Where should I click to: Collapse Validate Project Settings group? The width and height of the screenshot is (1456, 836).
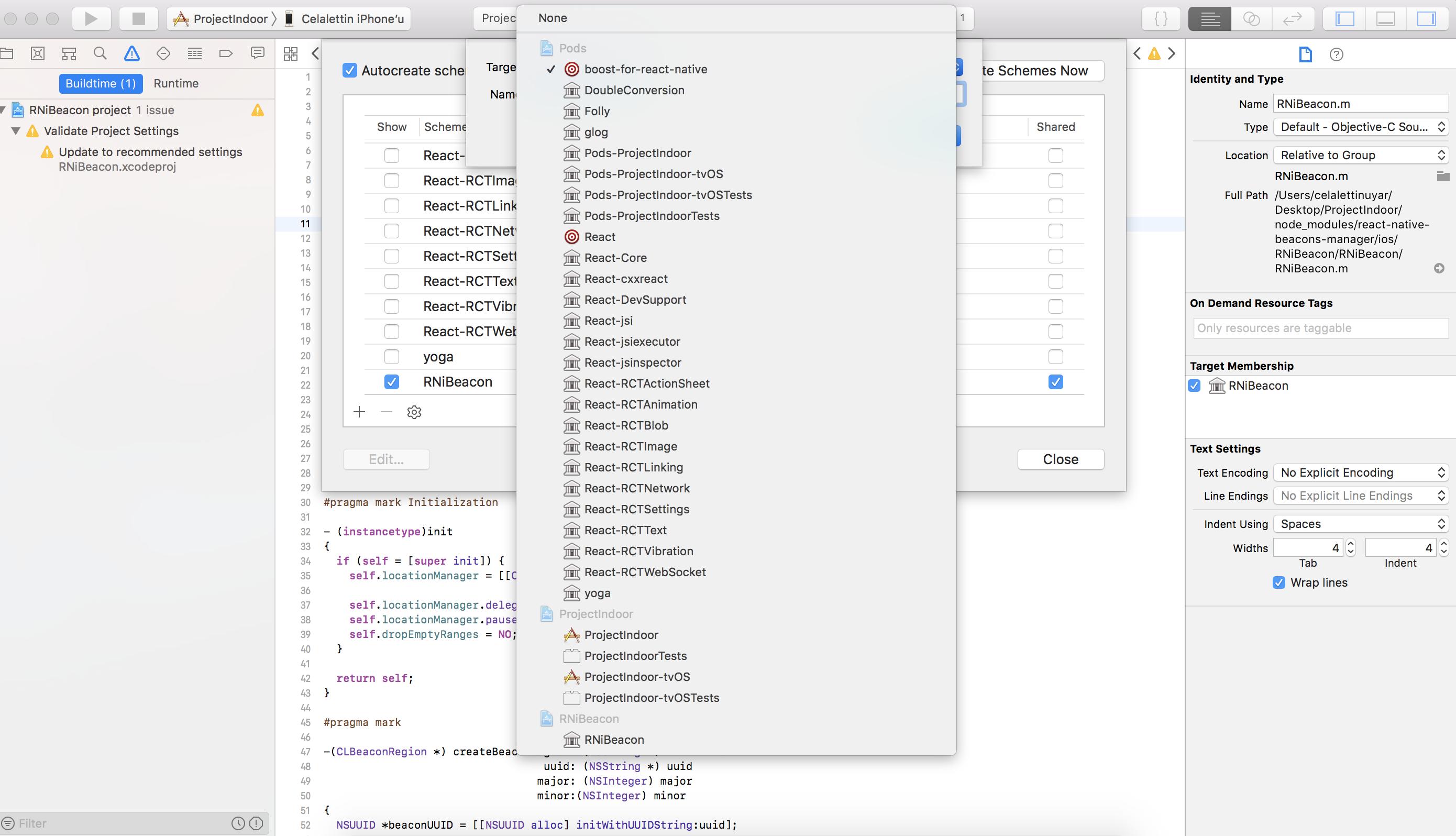[x=16, y=131]
